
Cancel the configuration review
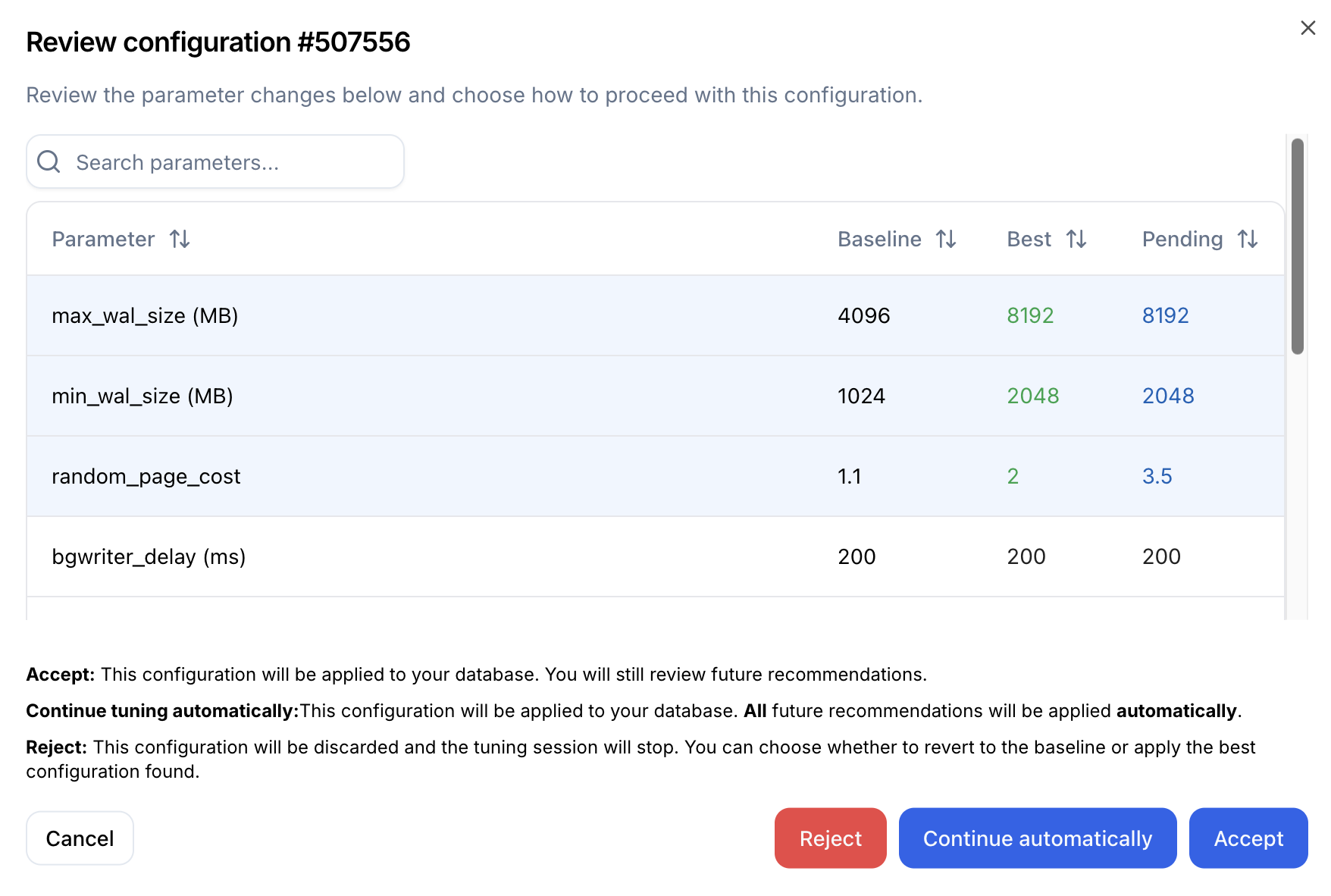click(80, 838)
